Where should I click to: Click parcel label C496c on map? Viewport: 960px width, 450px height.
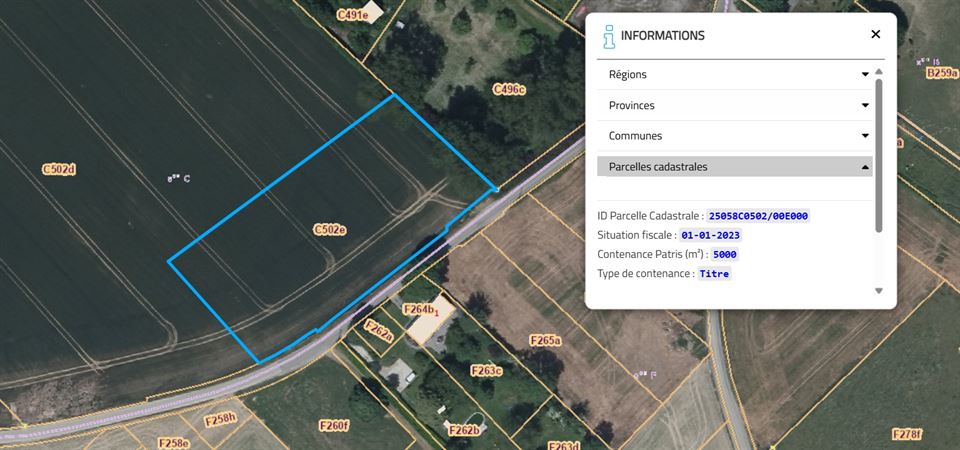509,90
